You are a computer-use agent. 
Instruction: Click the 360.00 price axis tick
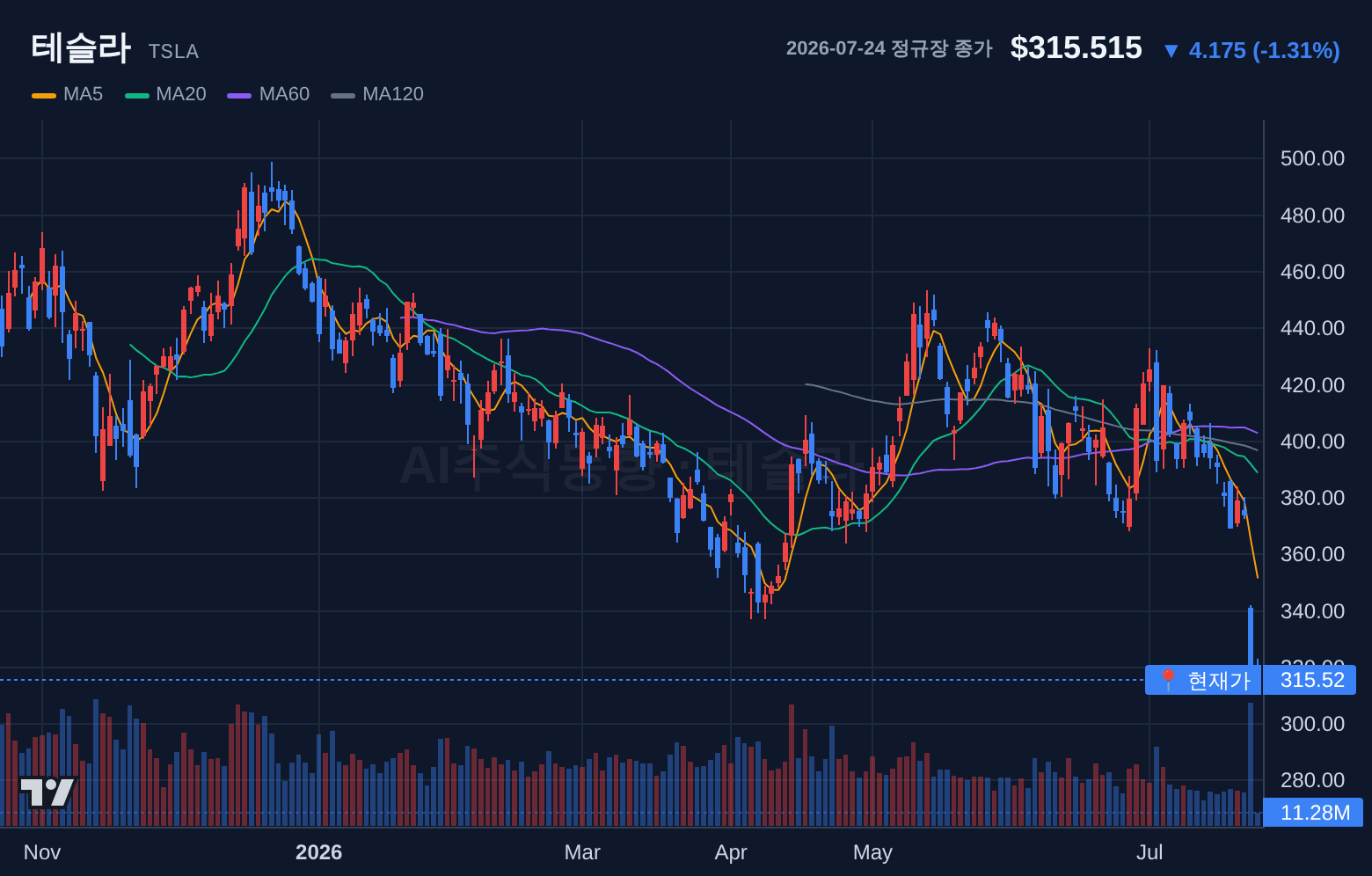[1312, 554]
